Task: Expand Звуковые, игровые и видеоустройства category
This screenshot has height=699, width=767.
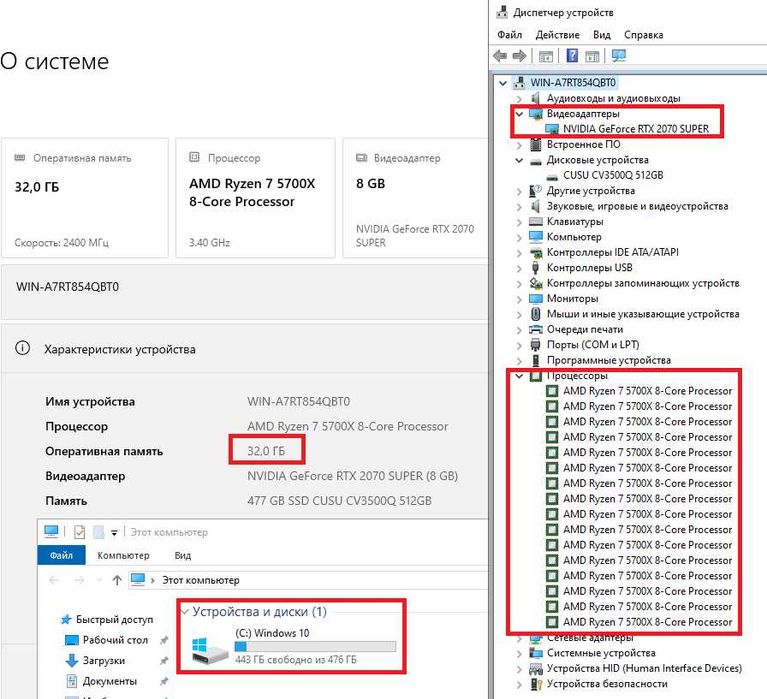Action: 519,206
